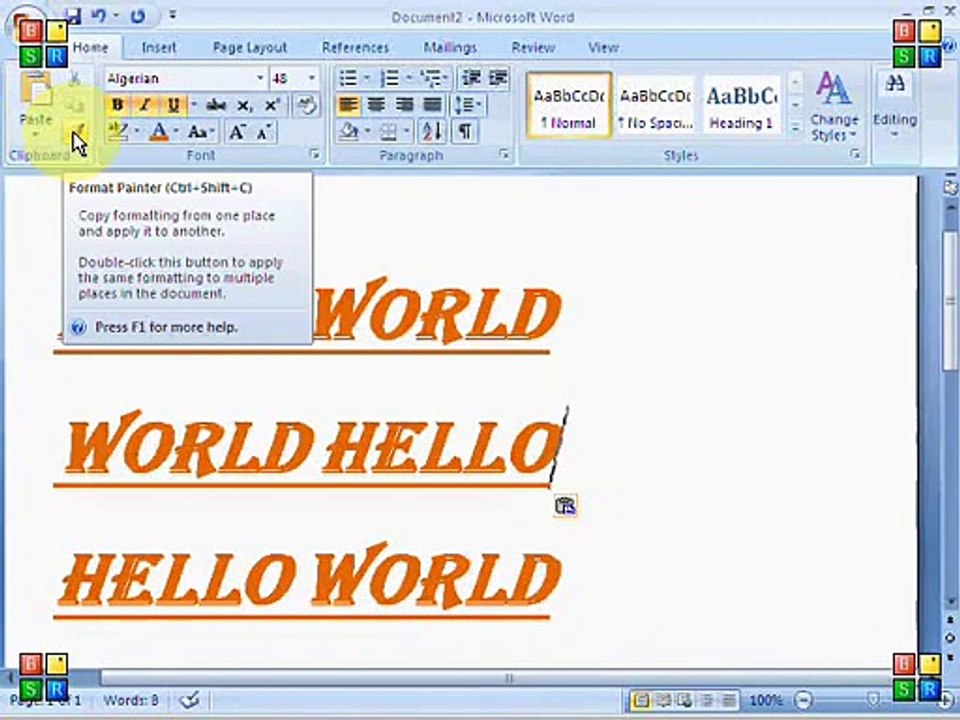Viewport: 960px width, 720px height.
Task: Click the Sort A-Z icon
Action: click(432, 132)
